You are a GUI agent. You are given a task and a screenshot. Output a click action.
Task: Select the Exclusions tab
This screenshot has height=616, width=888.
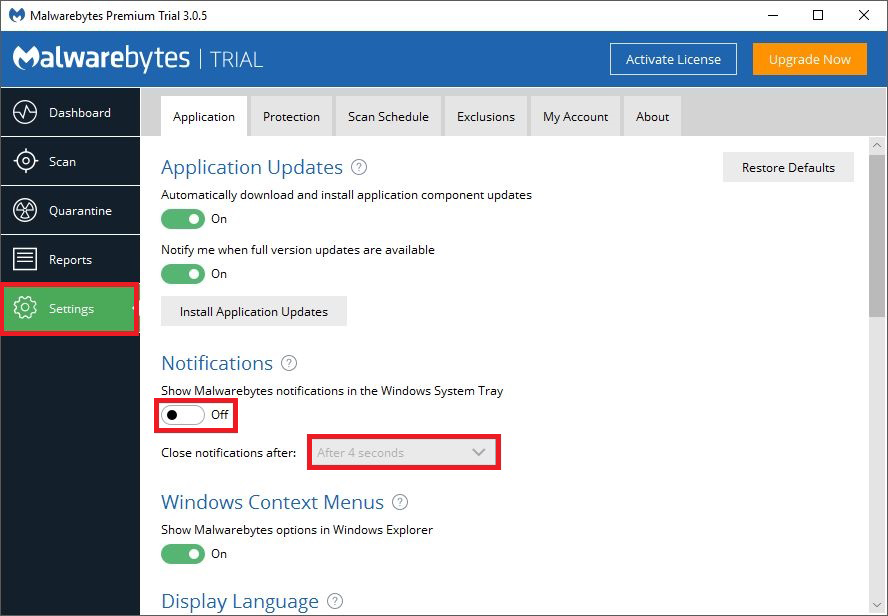point(486,117)
